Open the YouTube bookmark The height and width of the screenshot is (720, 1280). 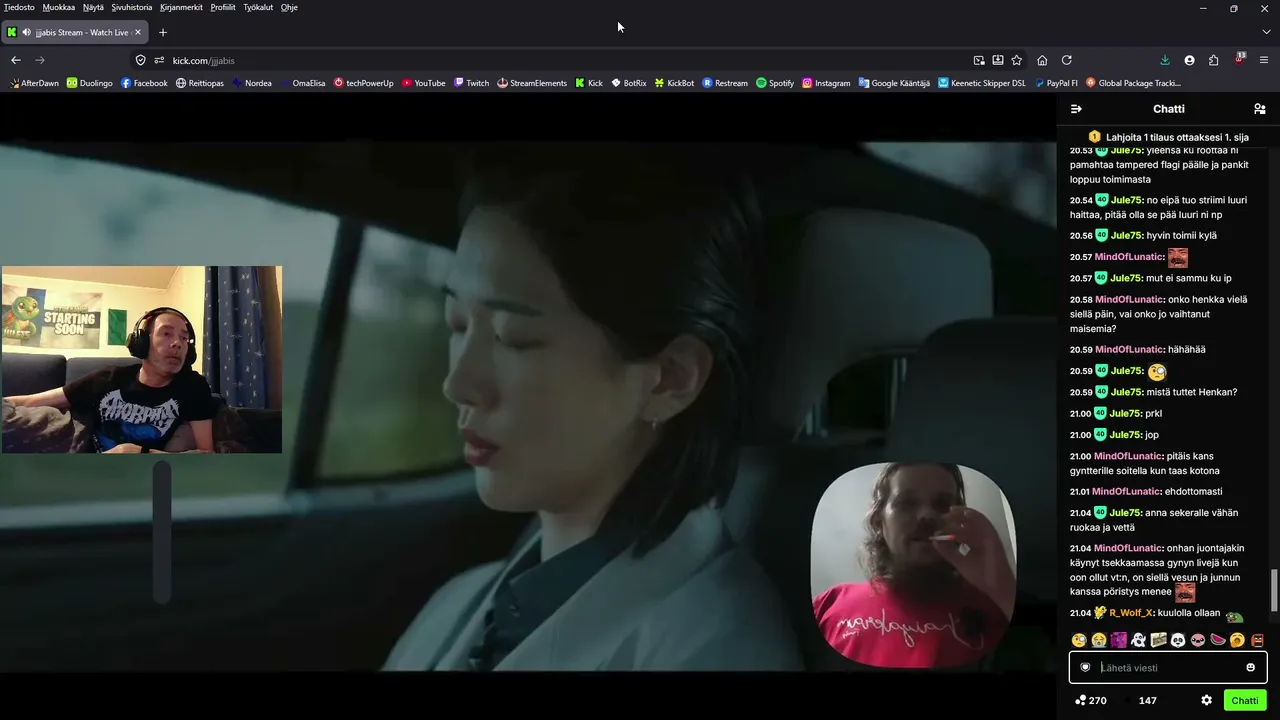(x=424, y=83)
